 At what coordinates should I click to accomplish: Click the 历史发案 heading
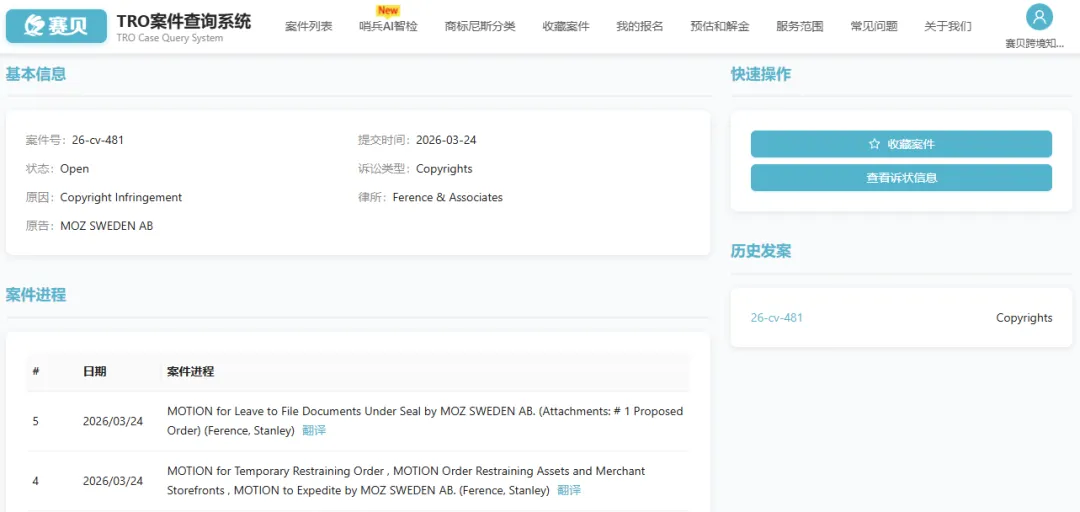[x=760, y=251]
